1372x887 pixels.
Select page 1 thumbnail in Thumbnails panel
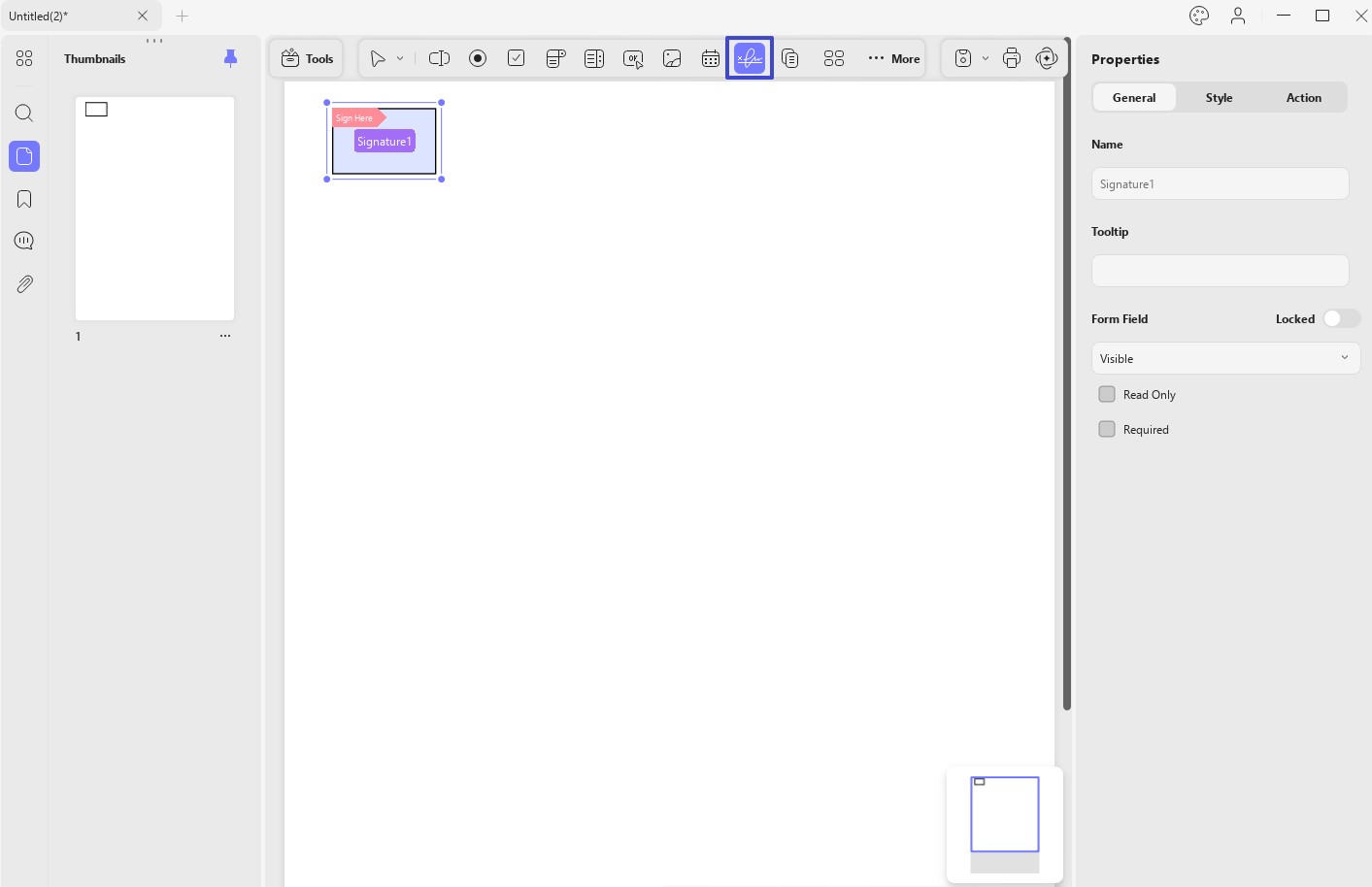pos(154,208)
